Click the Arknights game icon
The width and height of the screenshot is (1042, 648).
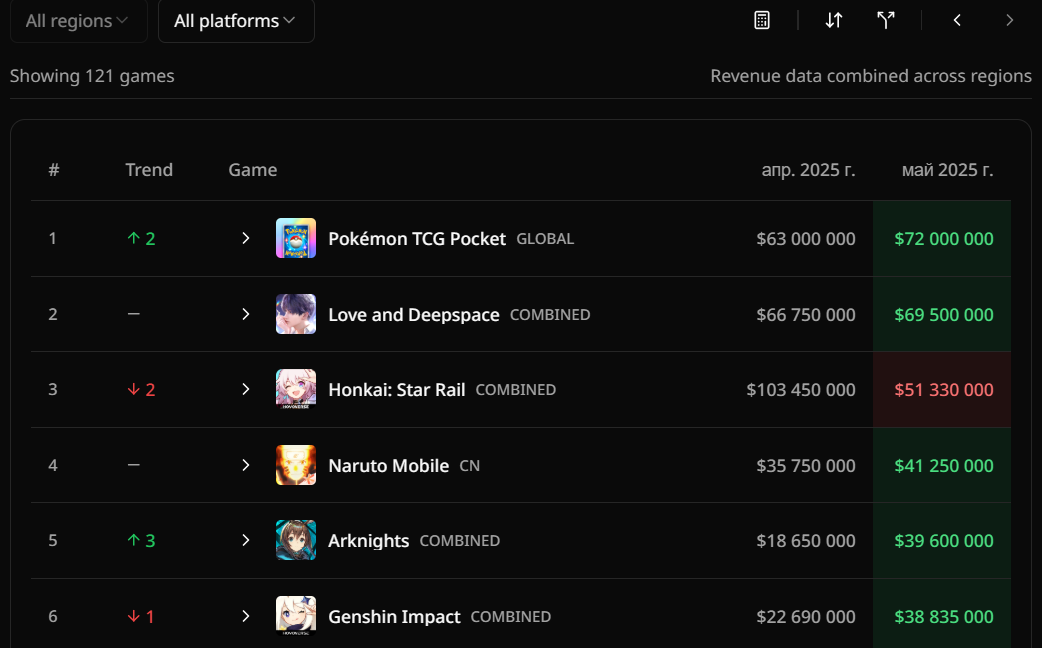click(x=296, y=540)
